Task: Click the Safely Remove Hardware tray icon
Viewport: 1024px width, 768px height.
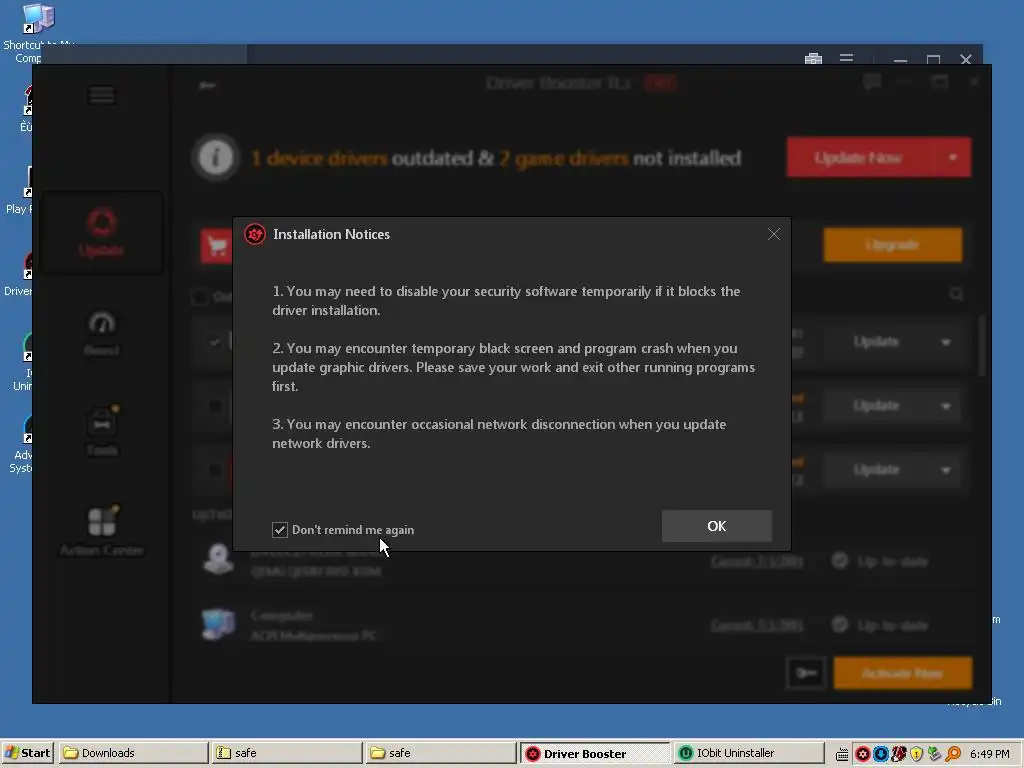Action: (934, 754)
